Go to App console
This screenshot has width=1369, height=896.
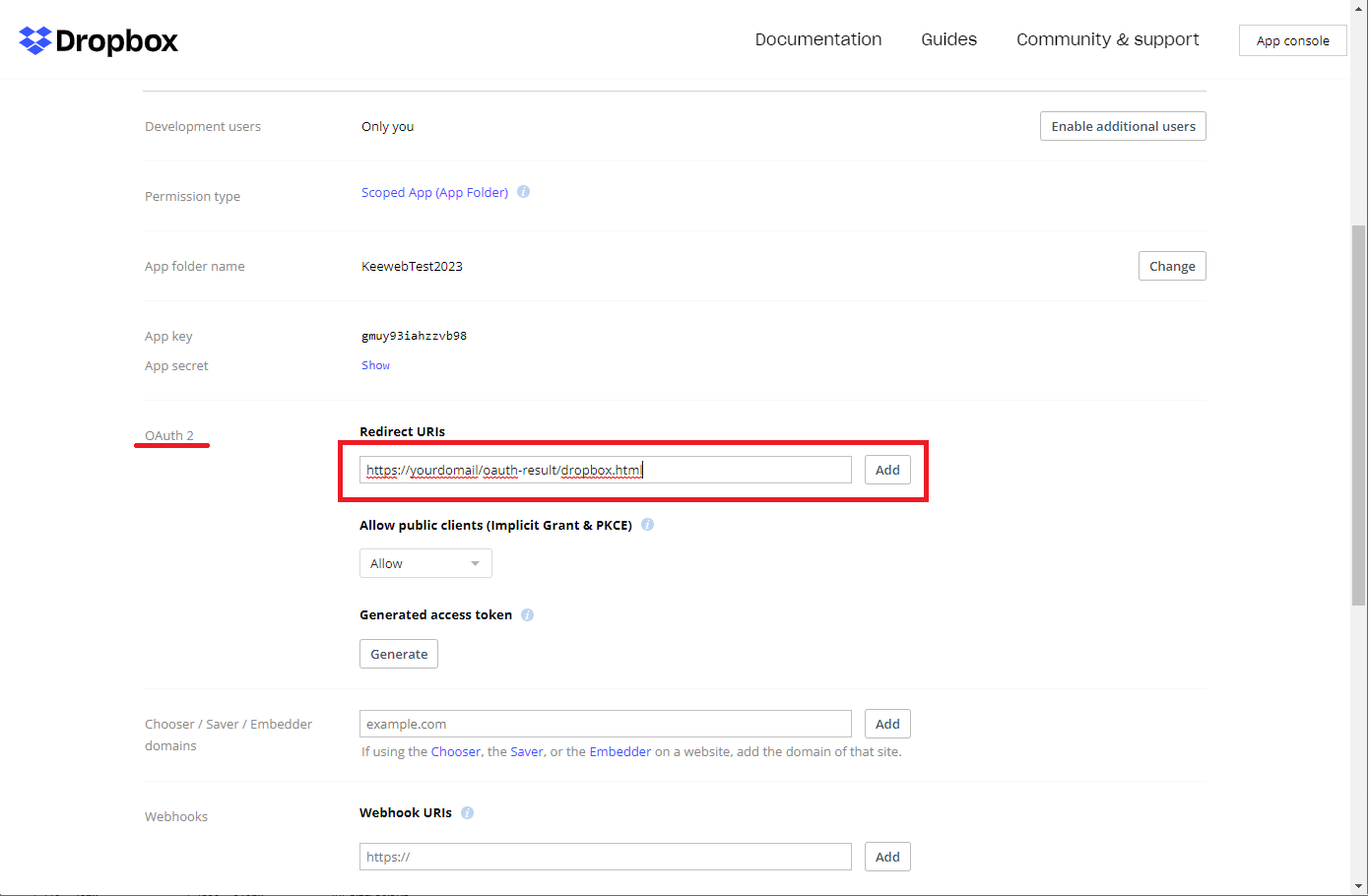point(1293,40)
